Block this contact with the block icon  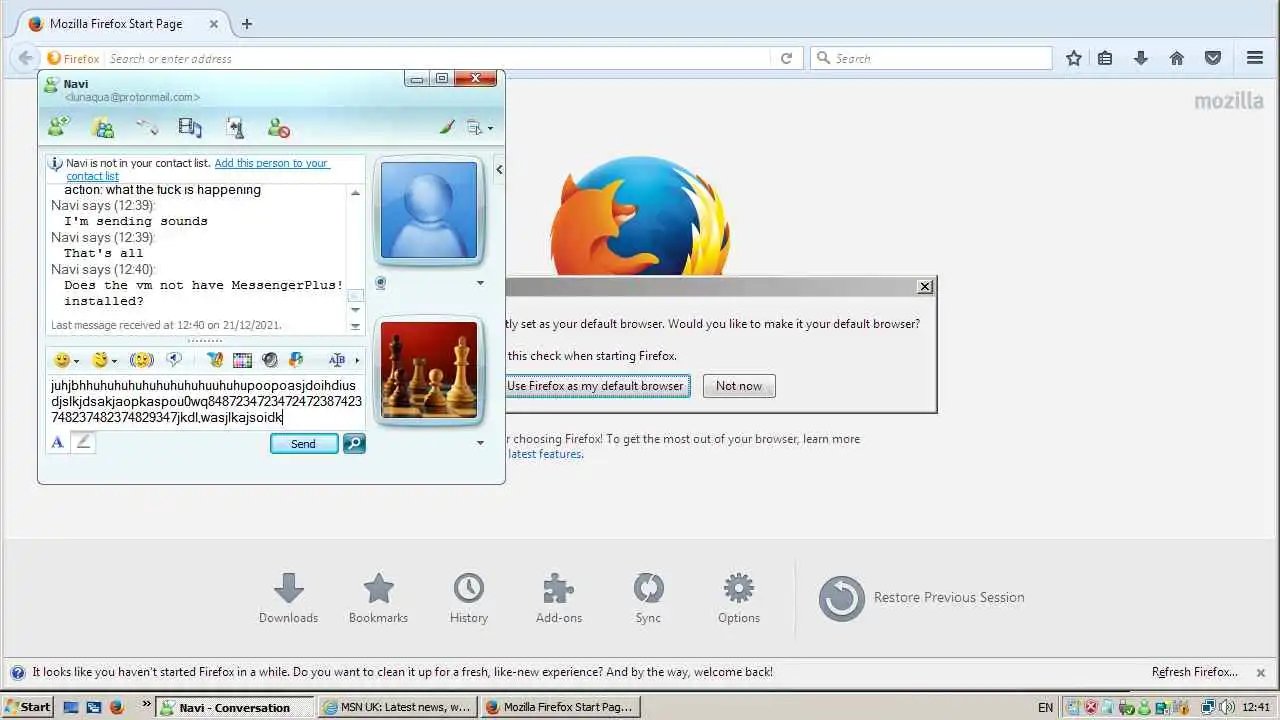[x=279, y=127]
